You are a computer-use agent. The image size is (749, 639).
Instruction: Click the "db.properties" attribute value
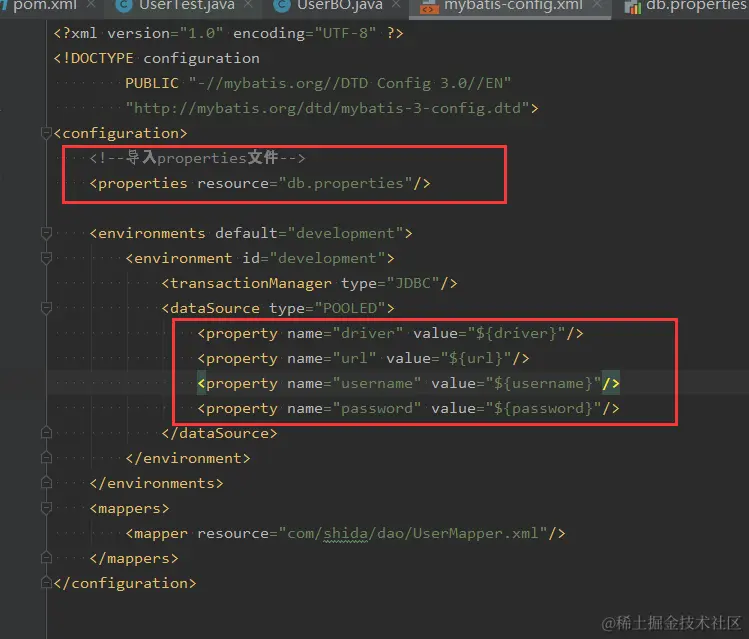[345, 183]
